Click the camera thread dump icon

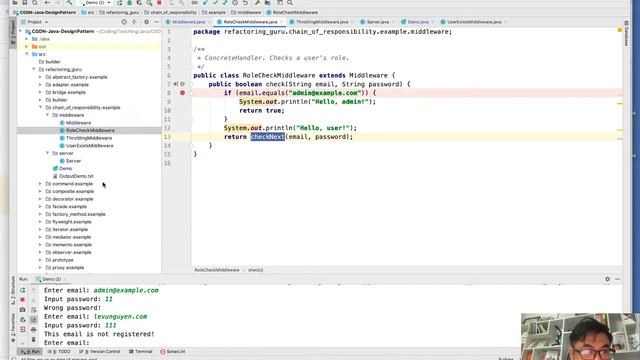tap(23, 310)
